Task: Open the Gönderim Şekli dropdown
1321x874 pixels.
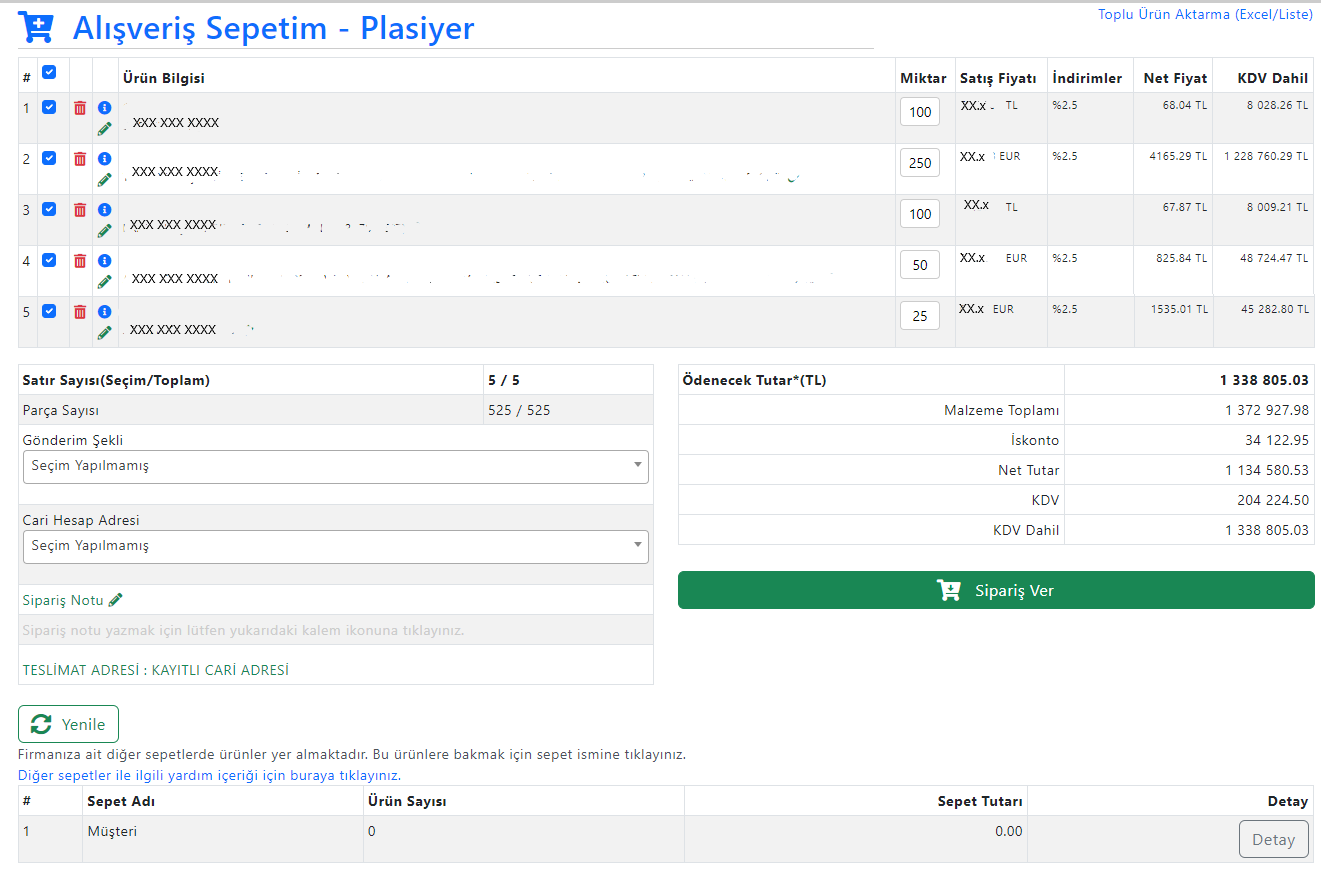Action: click(x=335, y=466)
